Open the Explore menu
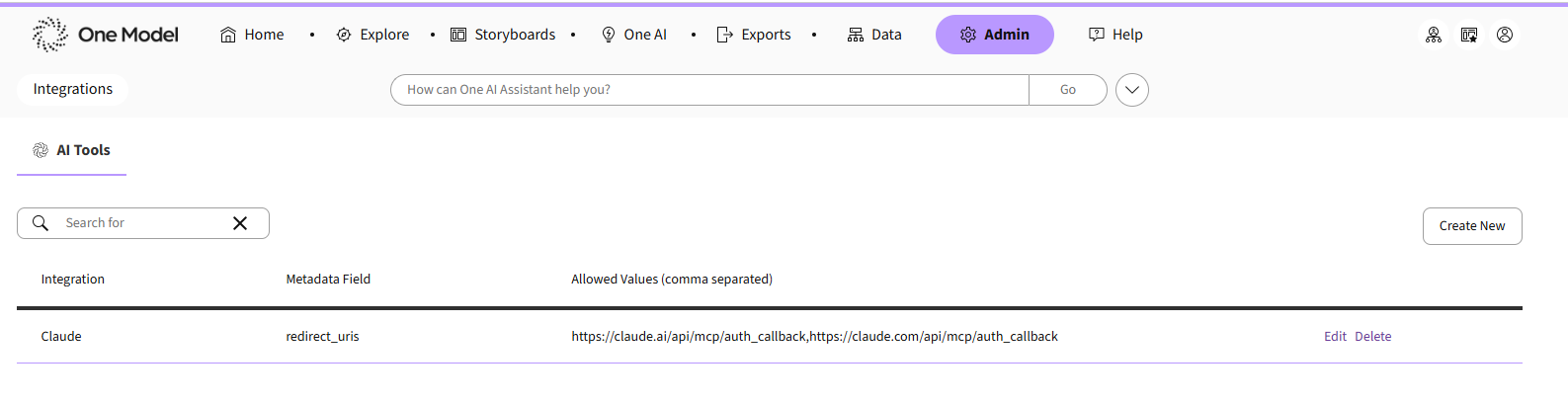This screenshot has width=1568, height=405. tap(372, 35)
